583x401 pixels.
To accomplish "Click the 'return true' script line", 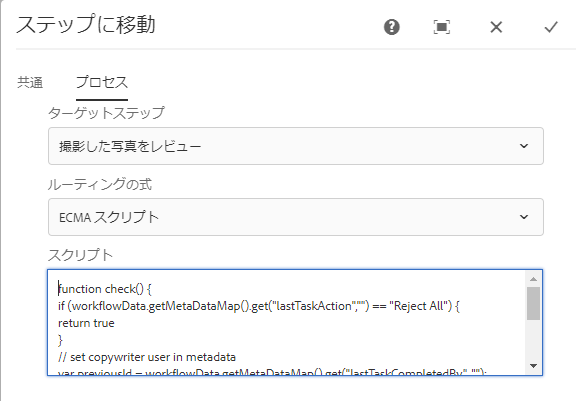I will click(86, 323).
